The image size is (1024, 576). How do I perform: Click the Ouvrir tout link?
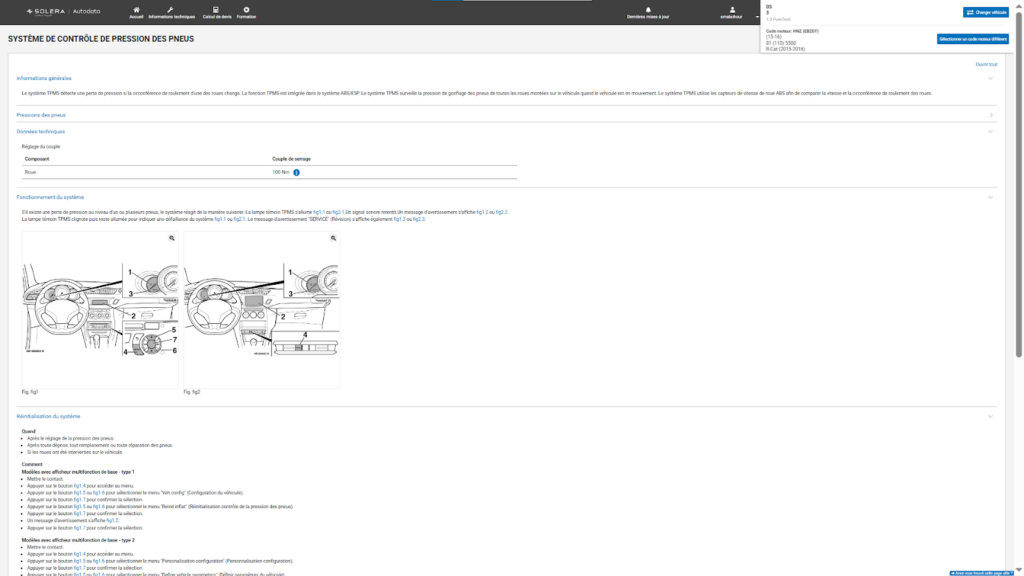(986, 64)
